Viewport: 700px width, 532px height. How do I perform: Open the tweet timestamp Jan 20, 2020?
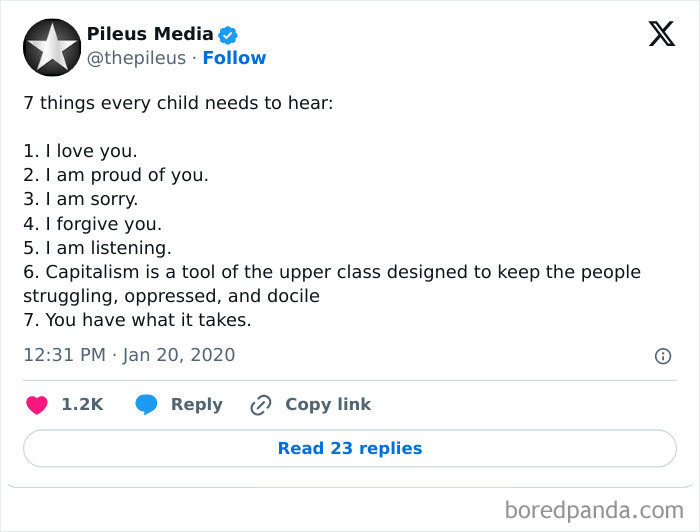coord(129,354)
